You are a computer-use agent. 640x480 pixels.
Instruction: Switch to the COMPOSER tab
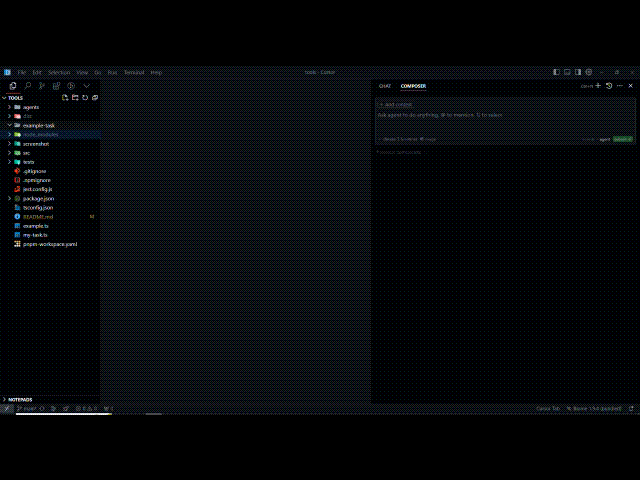click(x=413, y=86)
